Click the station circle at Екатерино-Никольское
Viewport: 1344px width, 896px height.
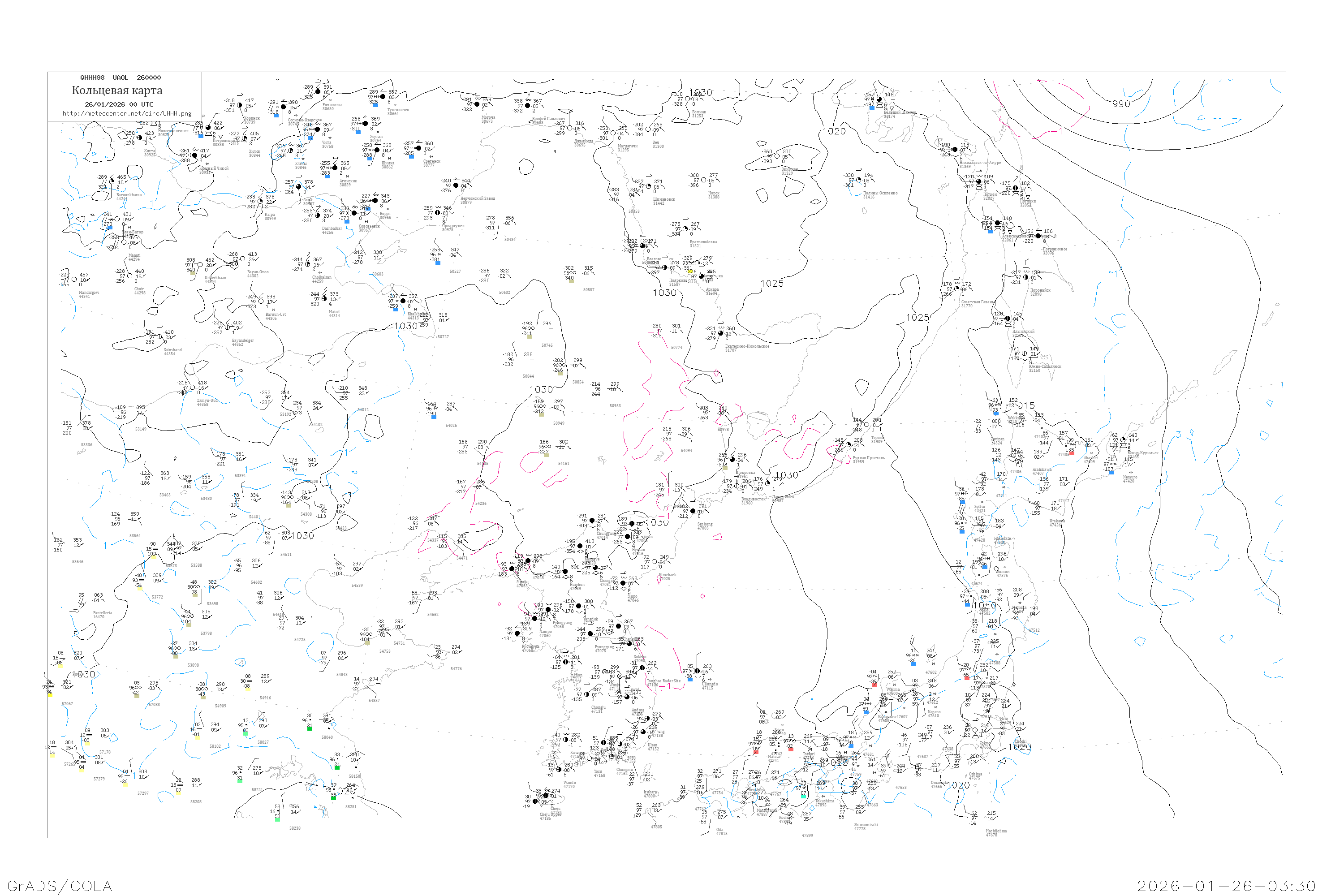tap(720, 333)
